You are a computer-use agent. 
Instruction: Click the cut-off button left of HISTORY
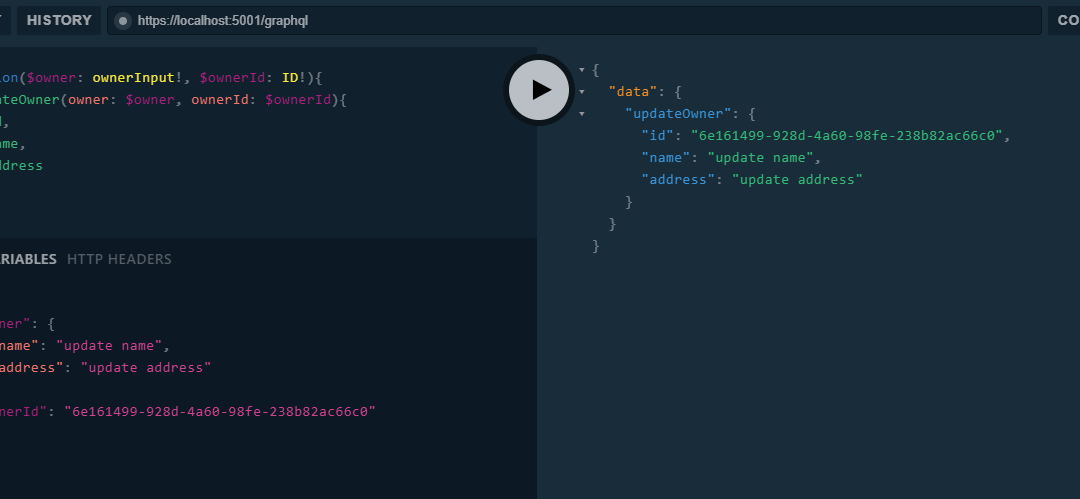(5, 21)
